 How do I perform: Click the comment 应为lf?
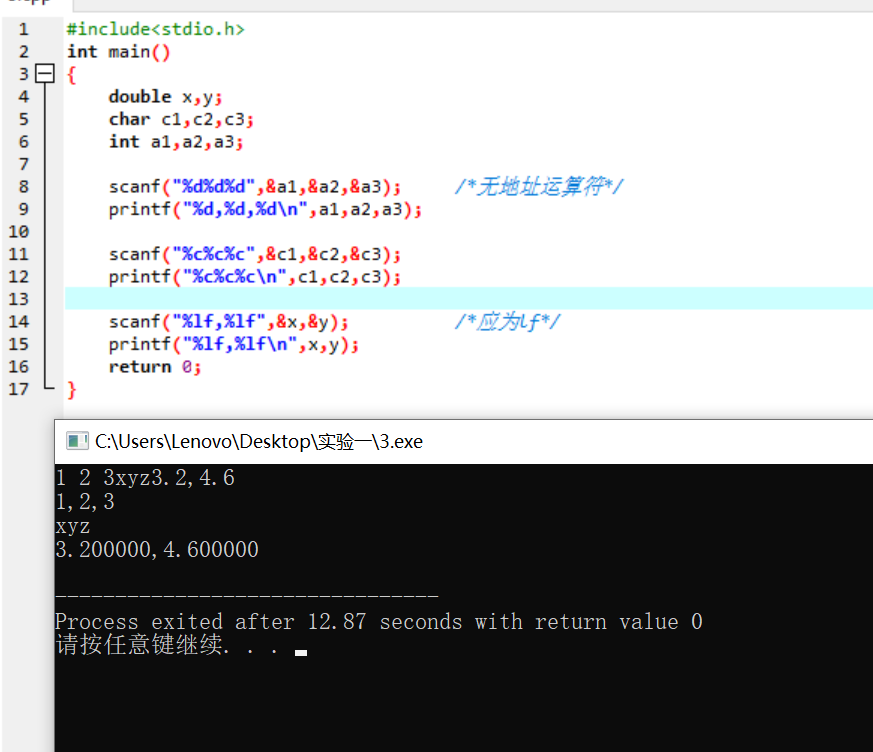(507, 322)
